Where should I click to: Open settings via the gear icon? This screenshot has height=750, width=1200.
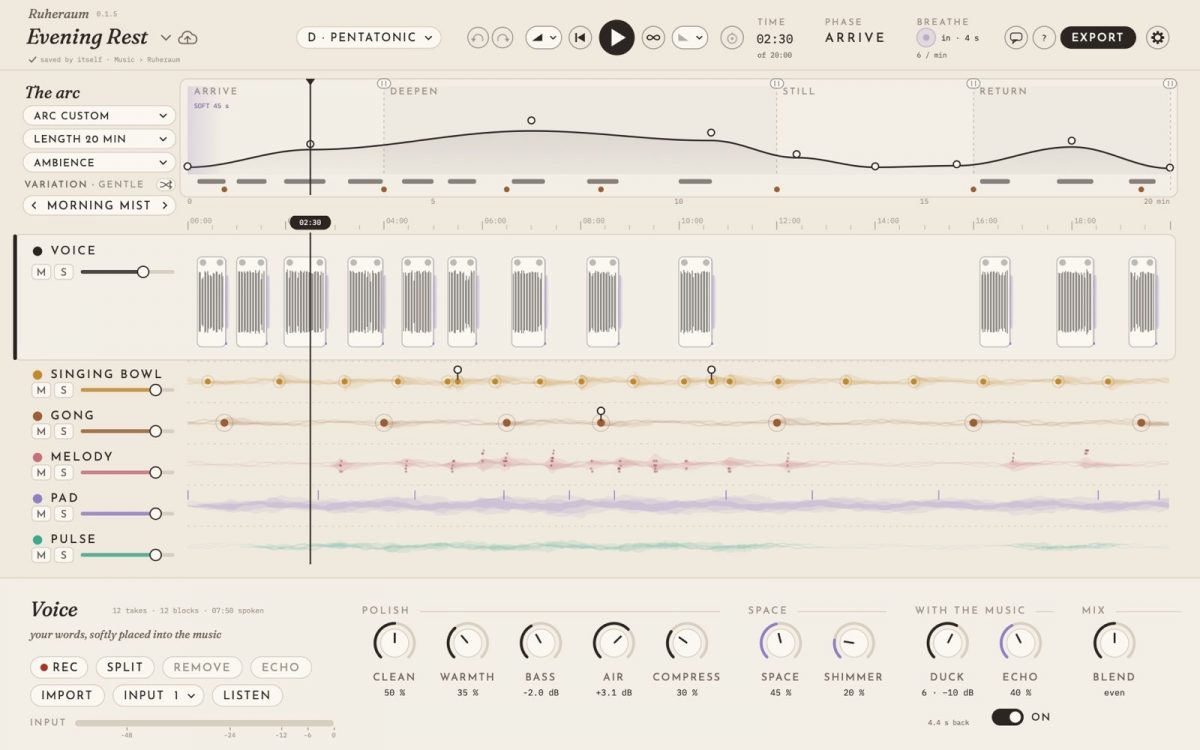click(1158, 38)
